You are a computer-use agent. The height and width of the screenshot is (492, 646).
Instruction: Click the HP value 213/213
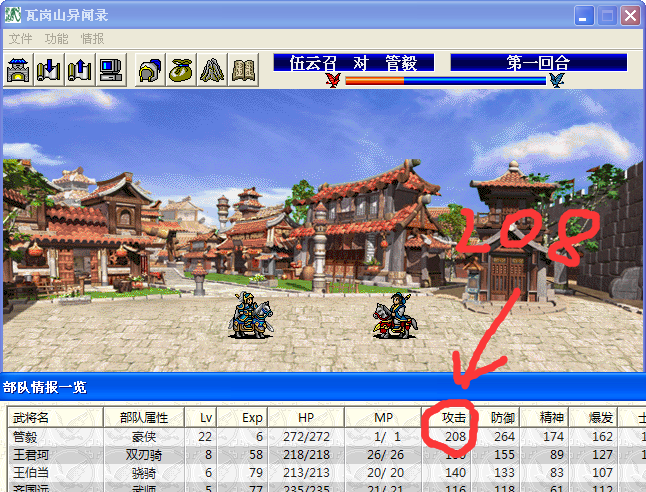pyautogui.click(x=307, y=473)
